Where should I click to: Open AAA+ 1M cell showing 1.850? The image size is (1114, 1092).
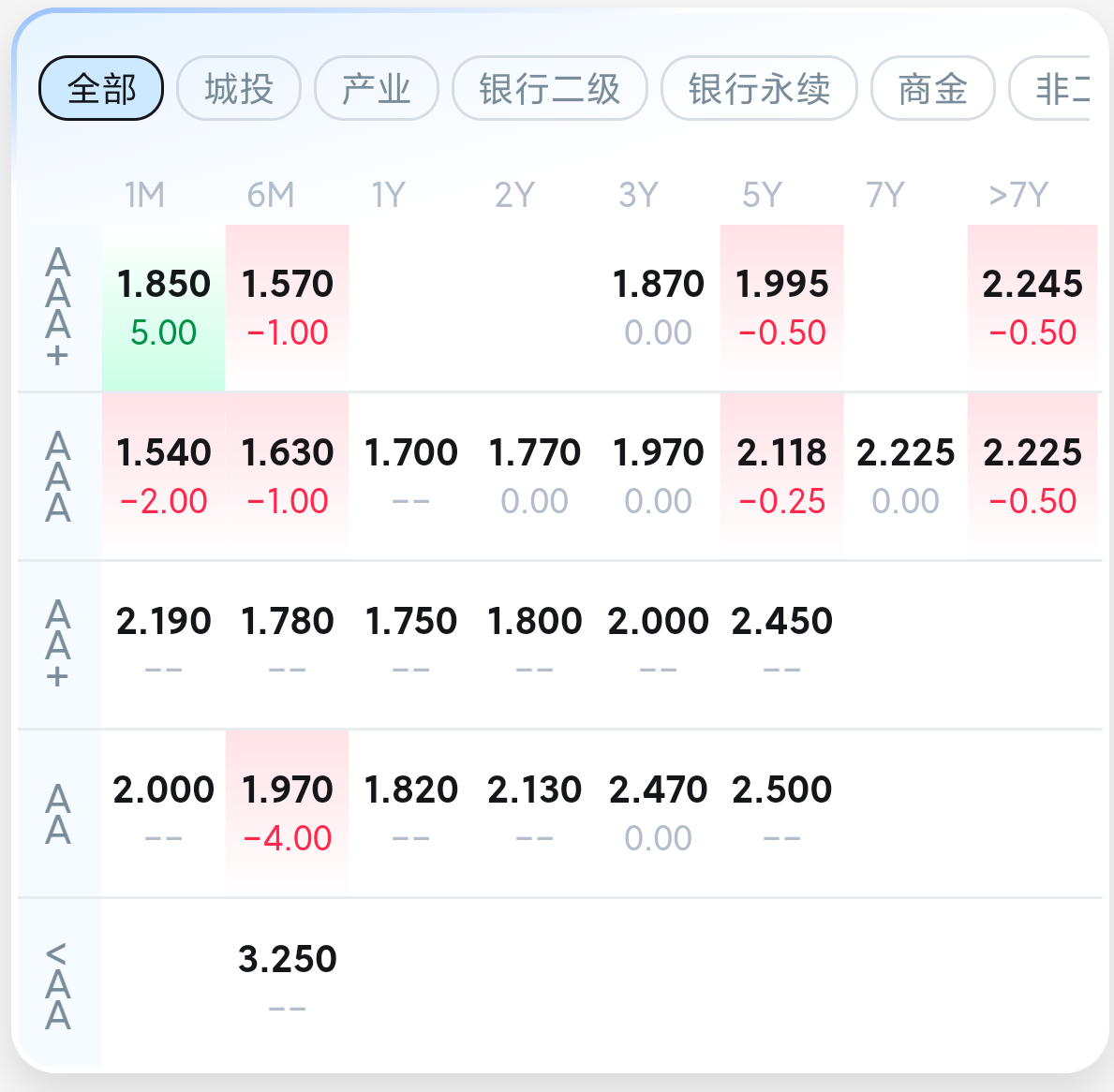click(x=163, y=307)
